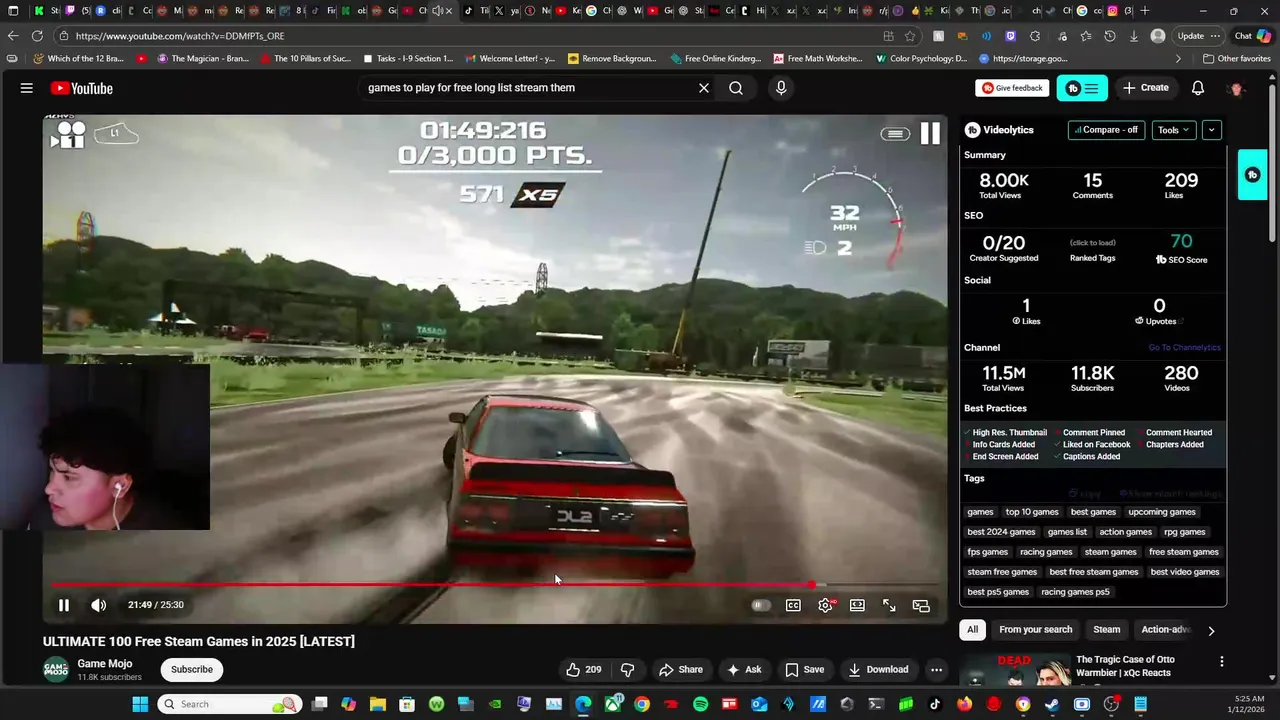
Task: Subscribe to Game Mojo channel
Action: tap(192, 670)
